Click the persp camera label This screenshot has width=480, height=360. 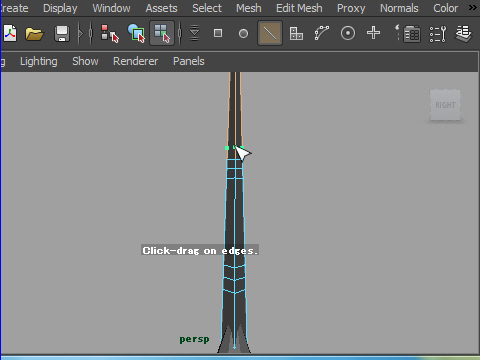pyautogui.click(x=194, y=339)
